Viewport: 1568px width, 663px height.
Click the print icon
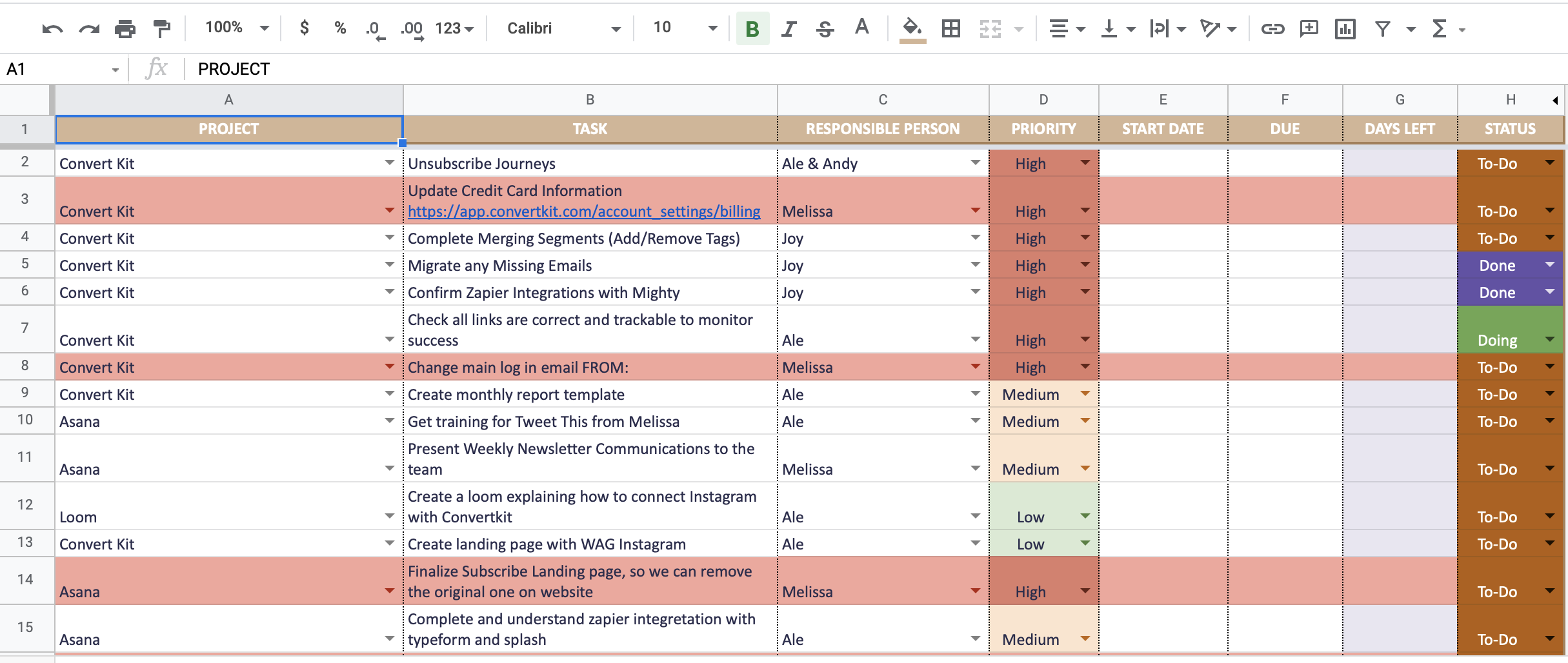coord(125,29)
